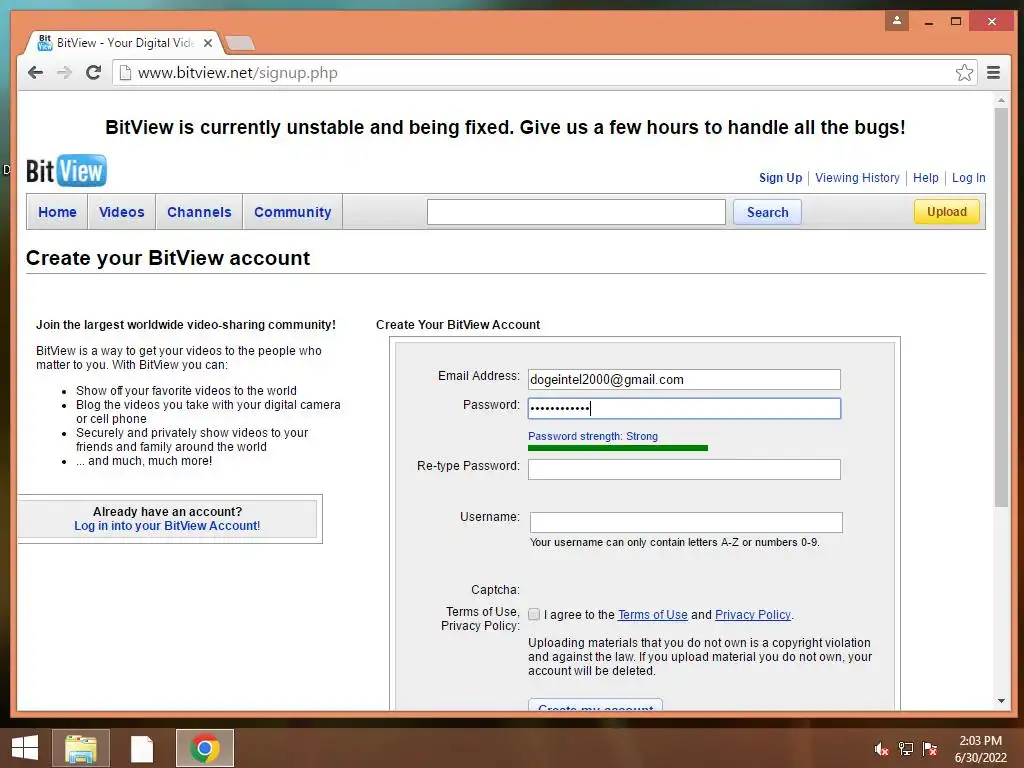Close the BitView browser tab
1024x768 pixels.
208,43
